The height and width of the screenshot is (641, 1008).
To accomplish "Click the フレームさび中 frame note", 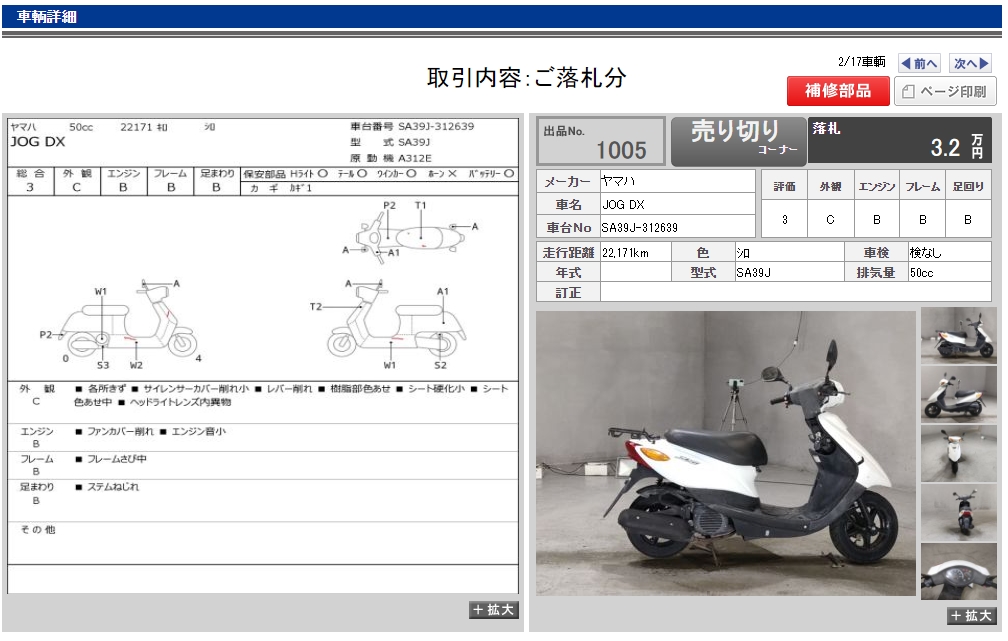I will coord(117,459).
